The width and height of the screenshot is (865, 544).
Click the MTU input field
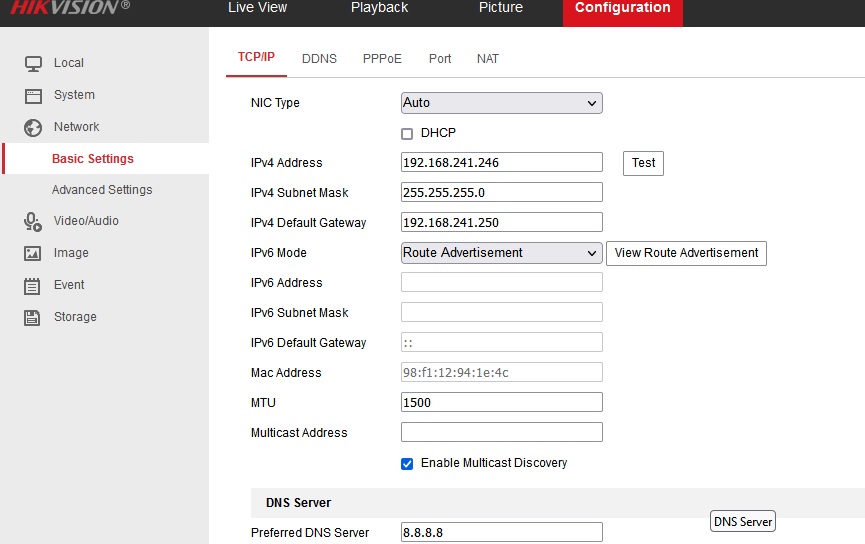click(501, 402)
